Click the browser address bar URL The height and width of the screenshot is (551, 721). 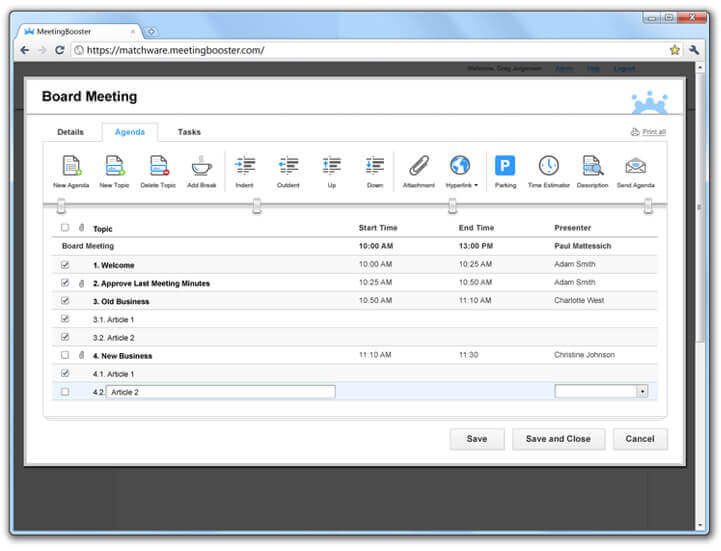[x=175, y=50]
